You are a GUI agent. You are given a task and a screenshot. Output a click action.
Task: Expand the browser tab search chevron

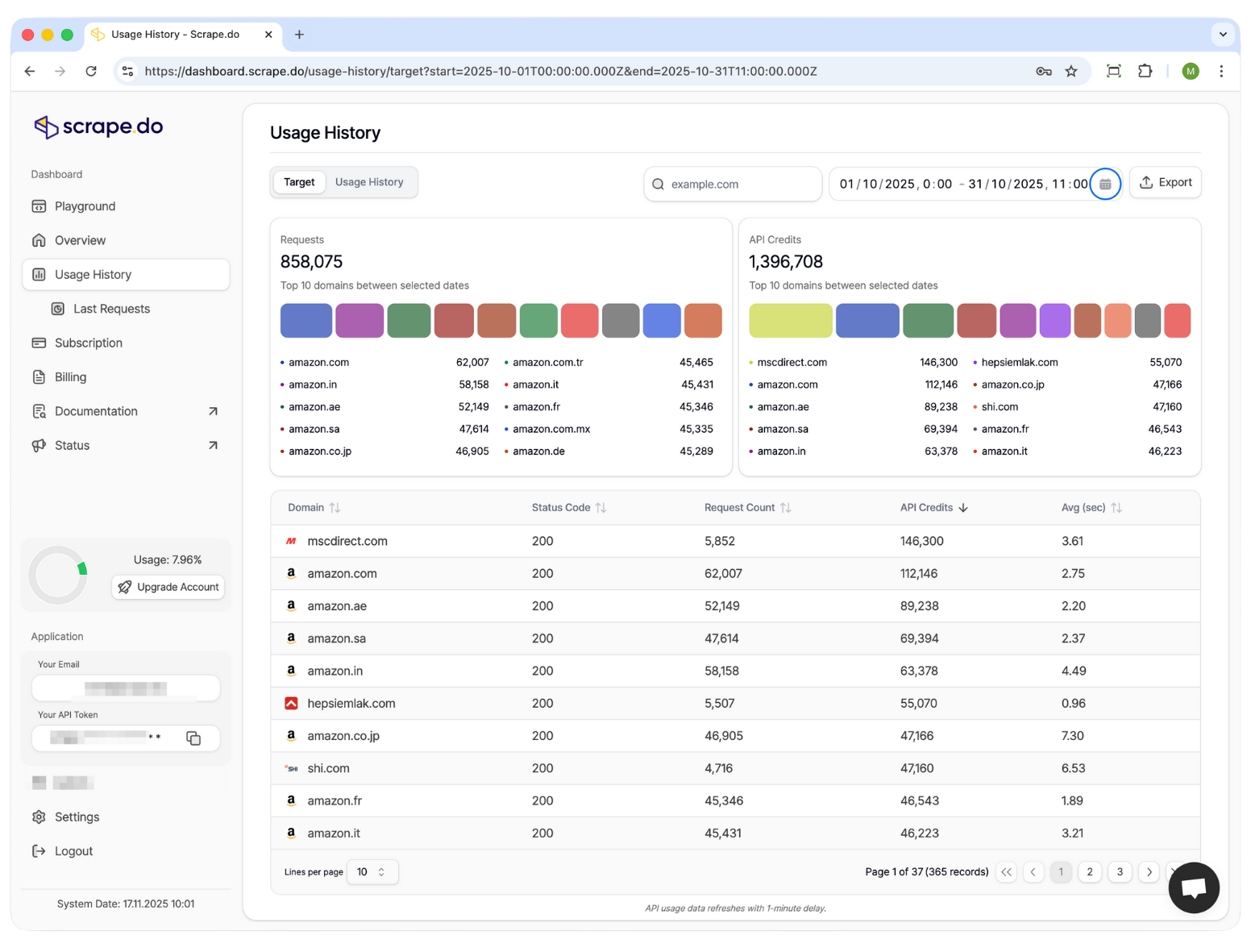[1223, 35]
